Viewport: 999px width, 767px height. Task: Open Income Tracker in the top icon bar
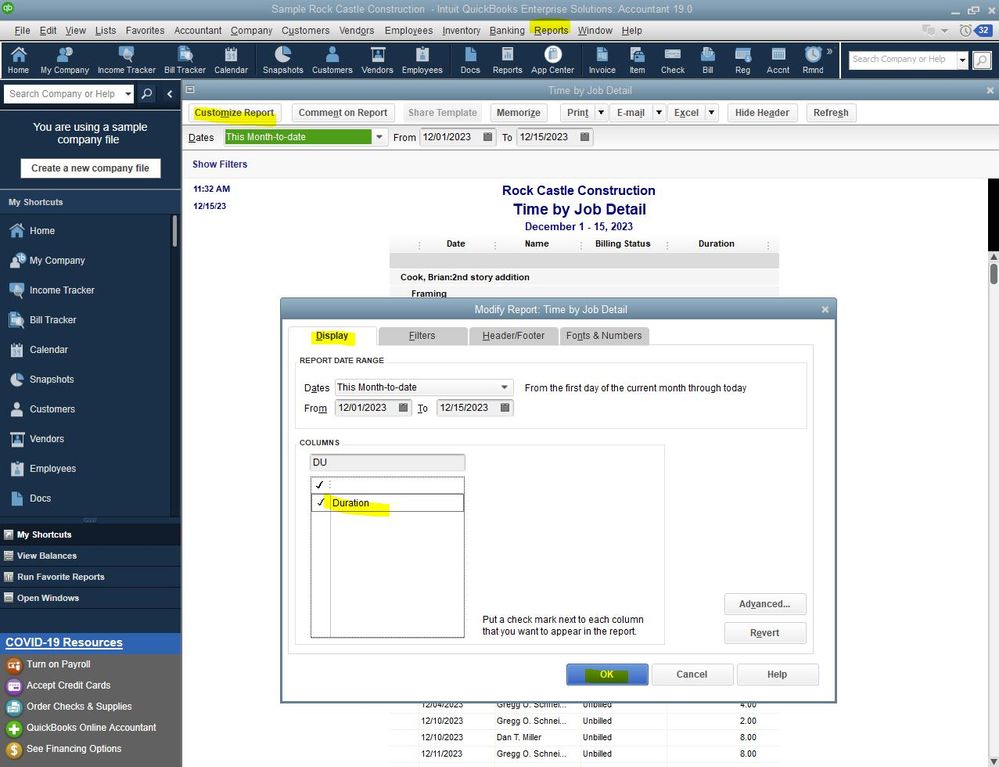(126, 61)
